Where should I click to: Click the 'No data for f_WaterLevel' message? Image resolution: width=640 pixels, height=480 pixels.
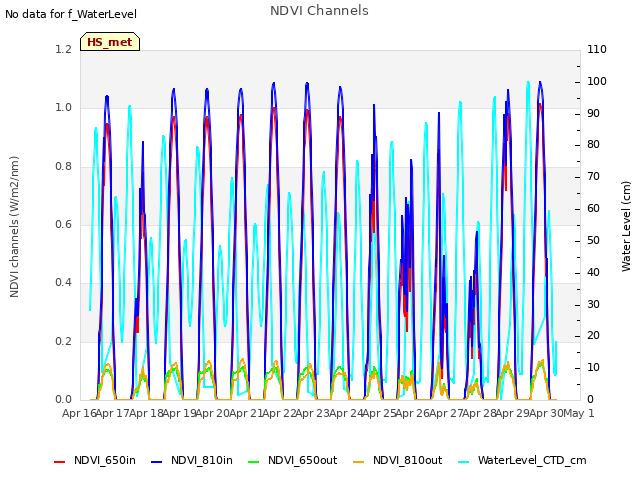[x=71, y=14]
